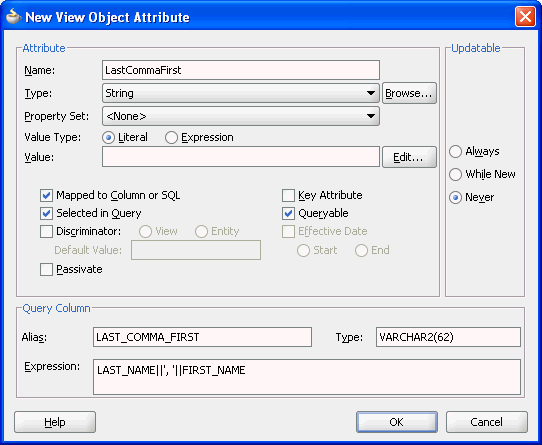This screenshot has width=542, height=445.
Task: Click the Name field containing LastCommaFirst
Action: 241,70
